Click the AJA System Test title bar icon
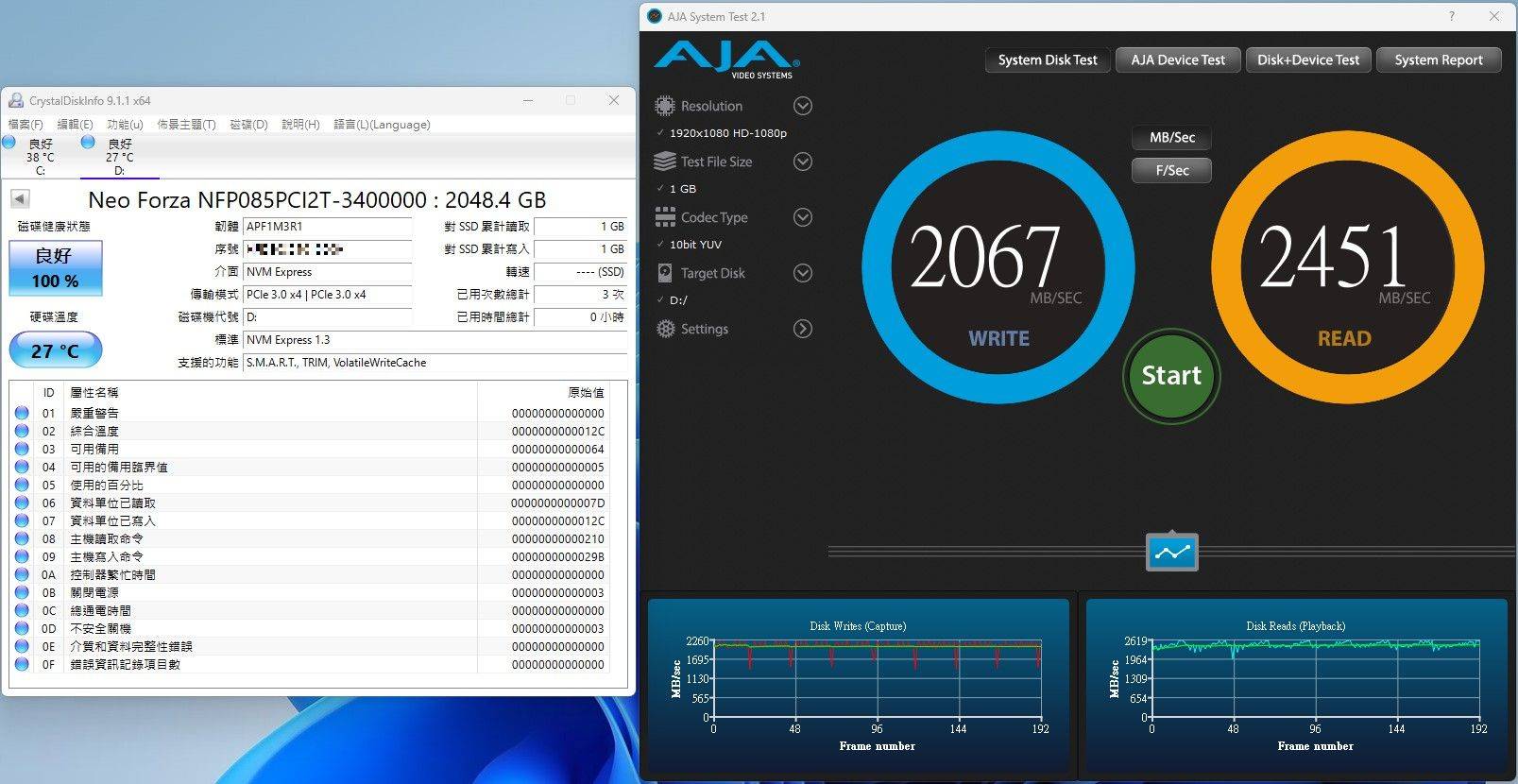This screenshot has width=1518, height=784. 655,16
